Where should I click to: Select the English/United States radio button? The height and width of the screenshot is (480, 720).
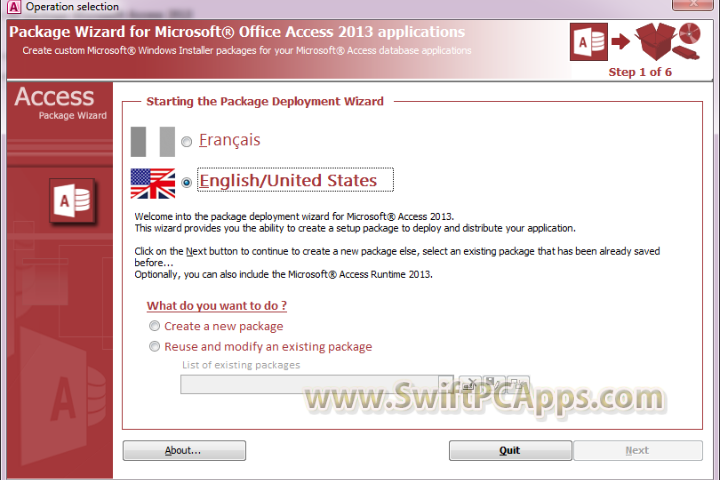tap(186, 182)
